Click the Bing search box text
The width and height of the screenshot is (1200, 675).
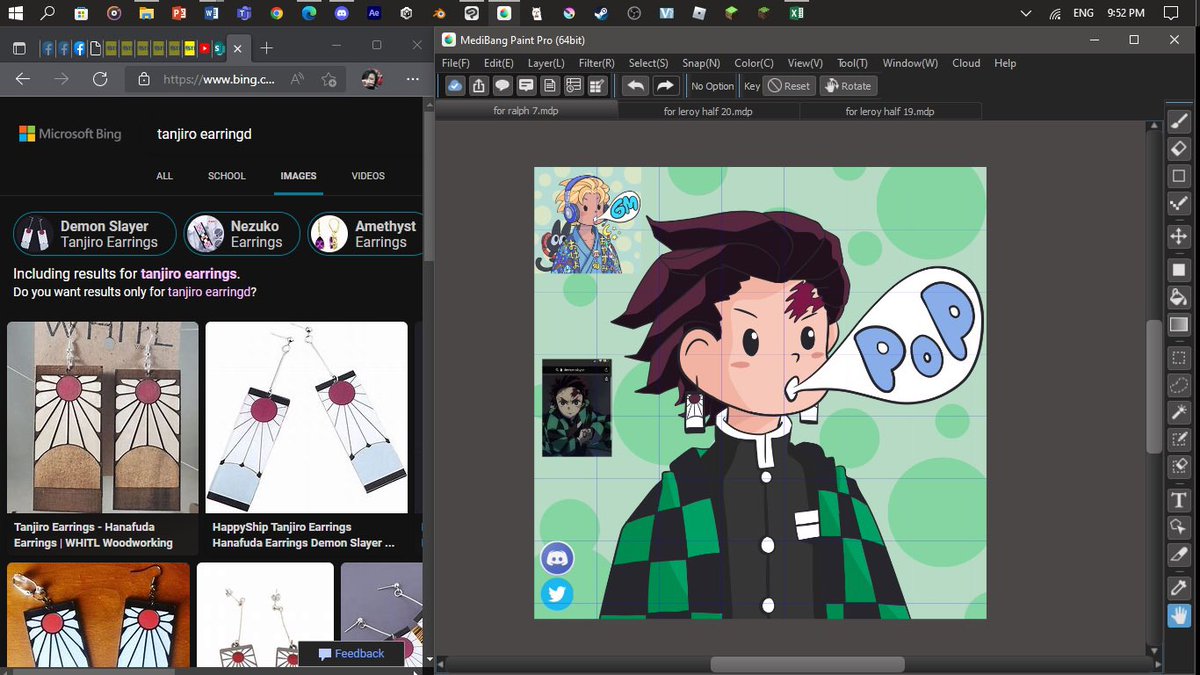click(204, 134)
